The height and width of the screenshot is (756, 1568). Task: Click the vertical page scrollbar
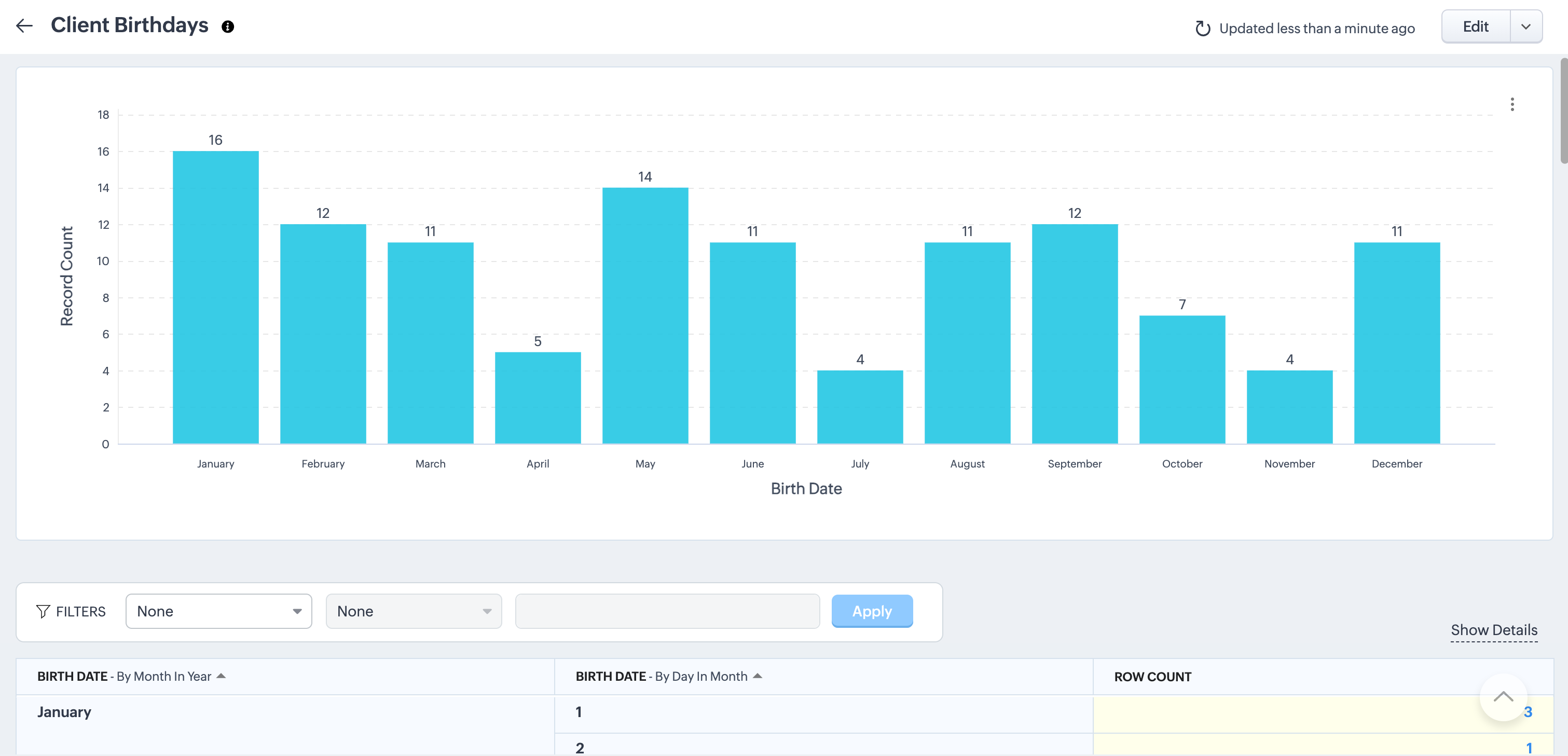pyautogui.click(x=1563, y=111)
